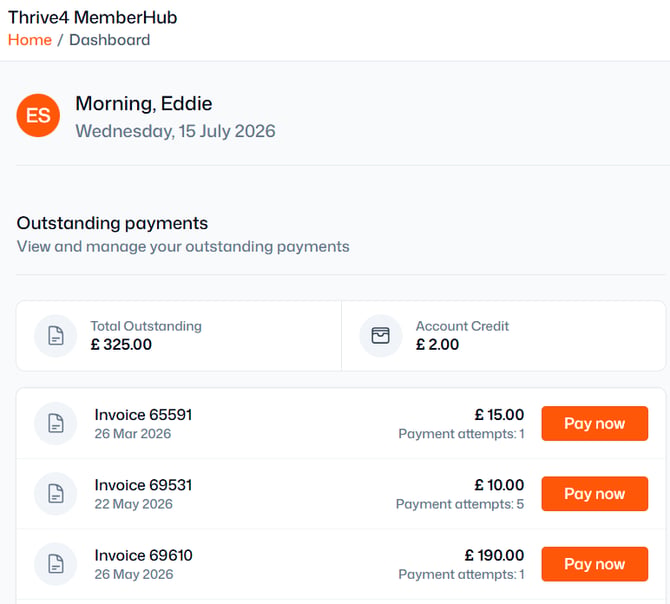Open the Invoice 65591 title
Viewport: 670px width, 604px height.
tap(143, 414)
